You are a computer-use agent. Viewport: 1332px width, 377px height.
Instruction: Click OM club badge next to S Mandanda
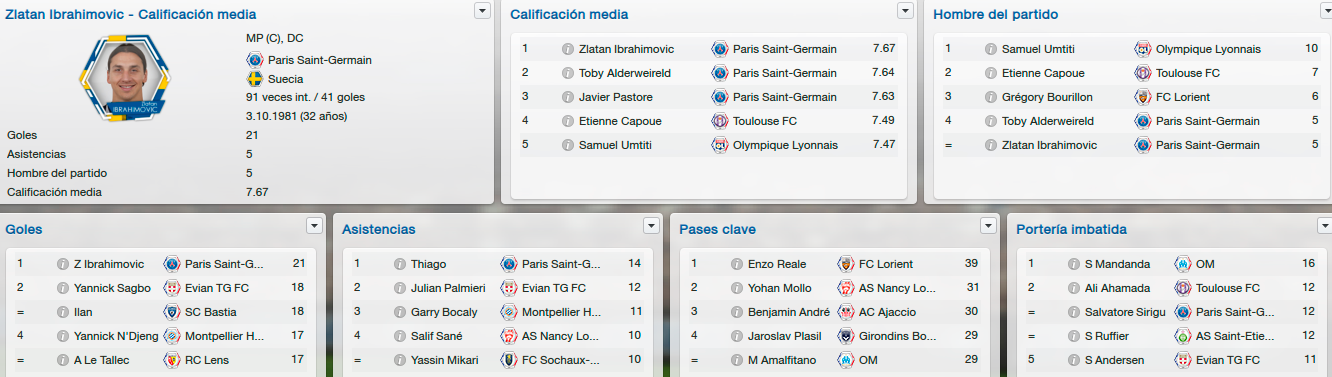[1182, 265]
